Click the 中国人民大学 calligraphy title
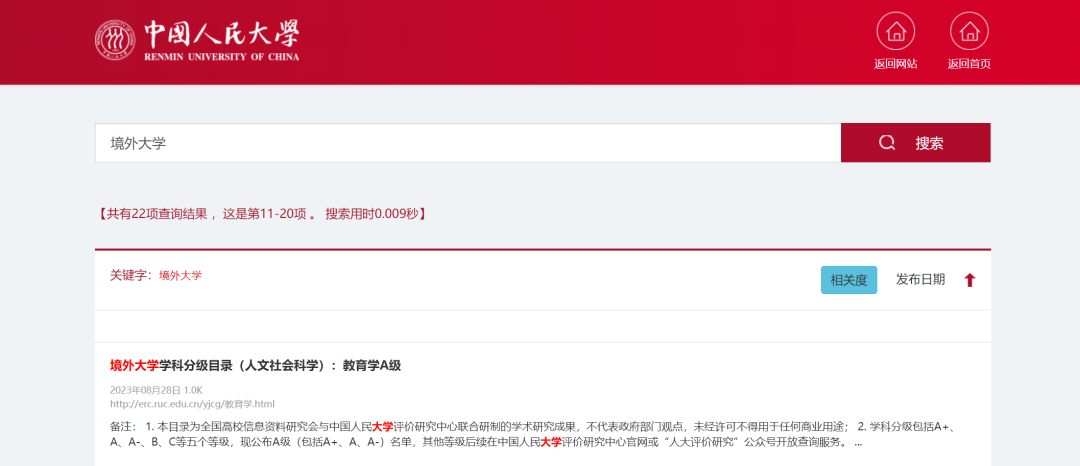 (222, 33)
